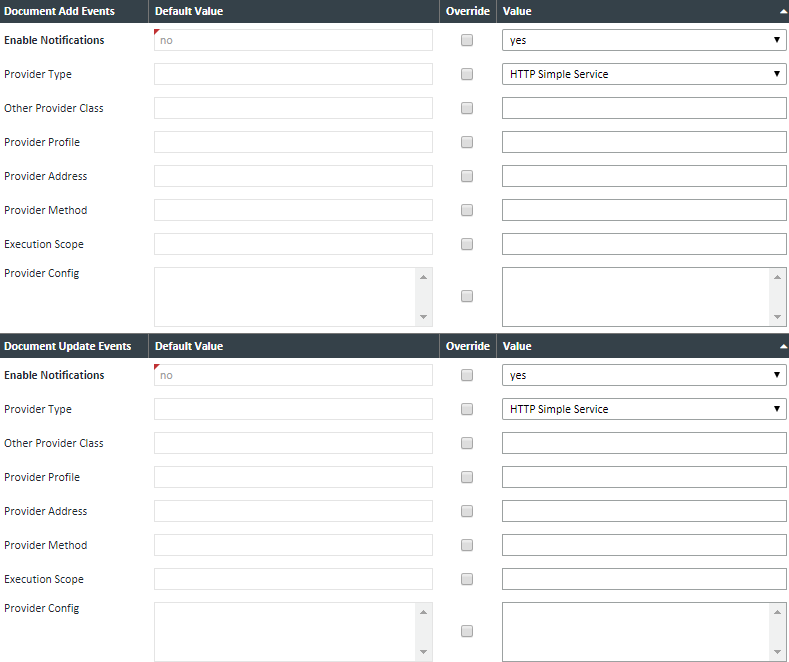The width and height of the screenshot is (789, 662).
Task: Click Provider Profile value field in Update Events
Action: (643, 477)
